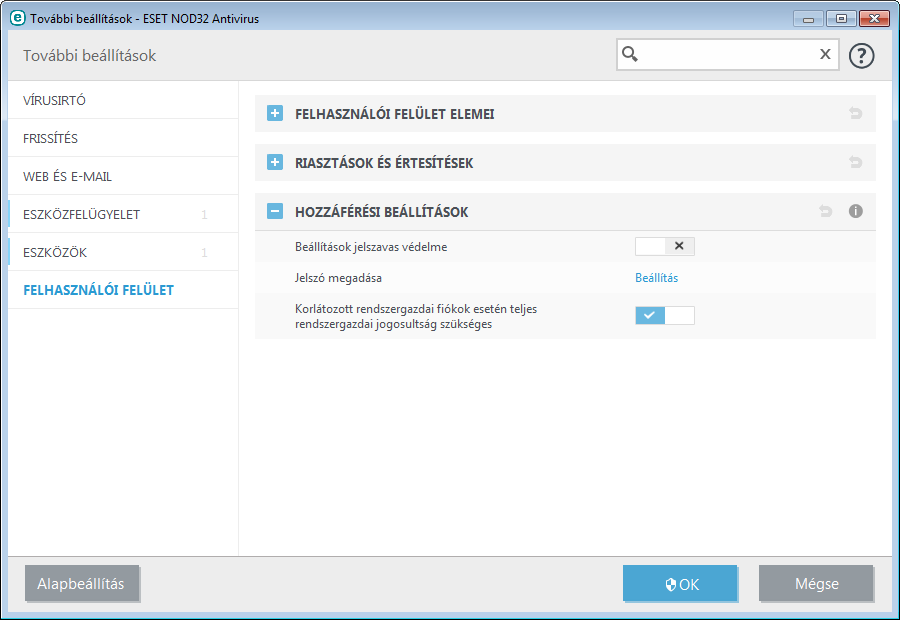Open the Frissítés category

point(123,138)
